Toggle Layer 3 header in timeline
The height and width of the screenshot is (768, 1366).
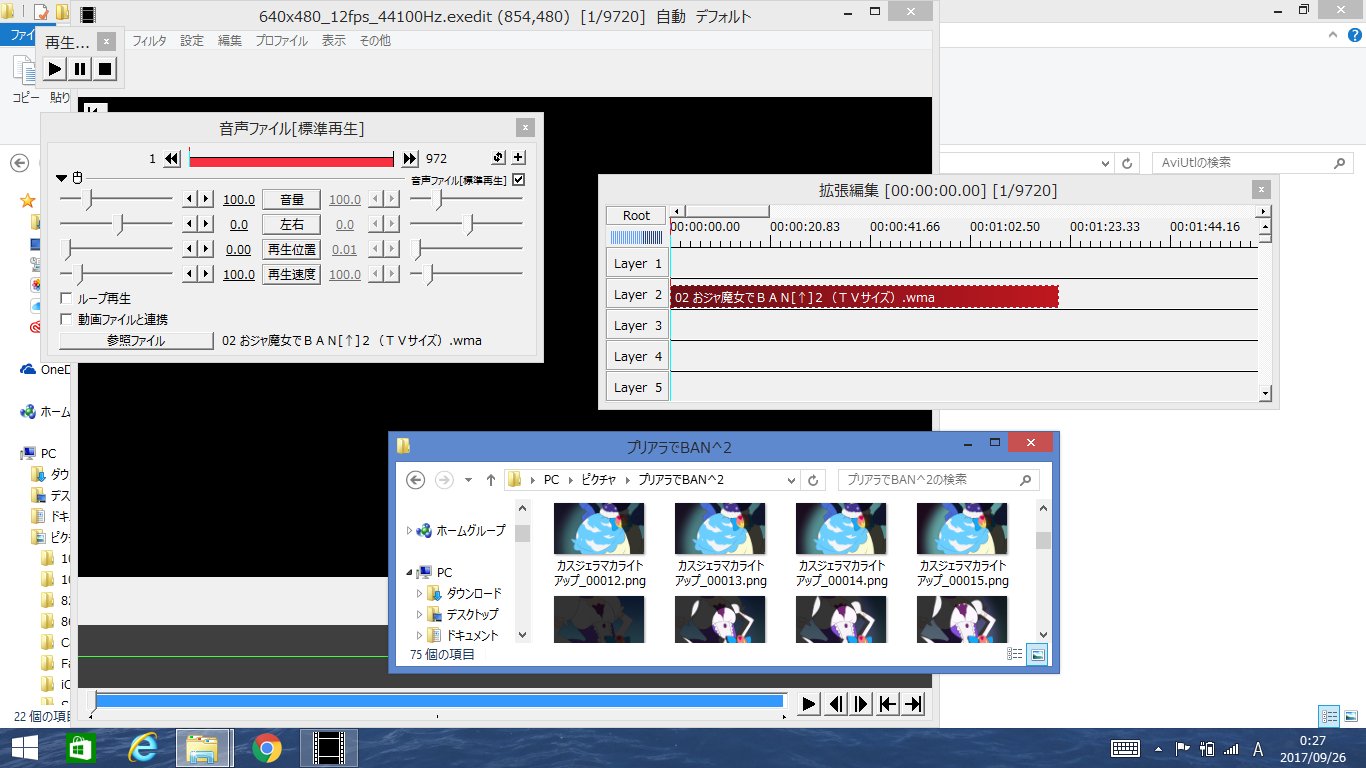(x=637, y=326)
